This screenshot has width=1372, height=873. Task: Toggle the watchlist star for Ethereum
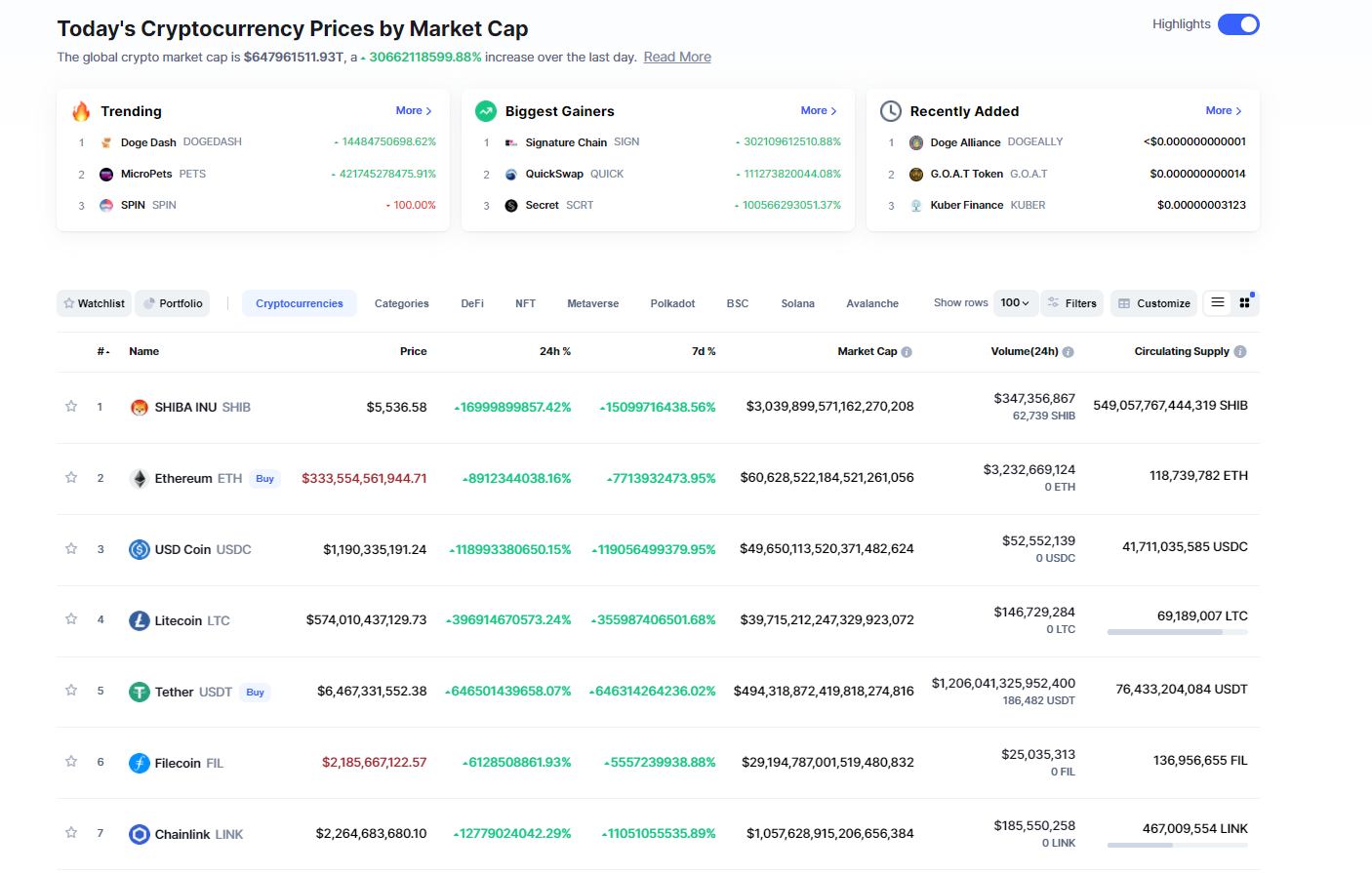[x=71, y=477]
